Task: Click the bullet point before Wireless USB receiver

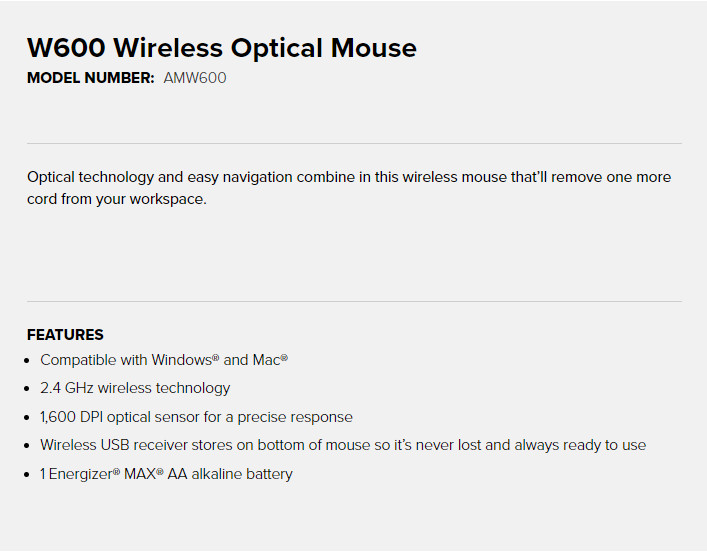Action: coord(28,446)
